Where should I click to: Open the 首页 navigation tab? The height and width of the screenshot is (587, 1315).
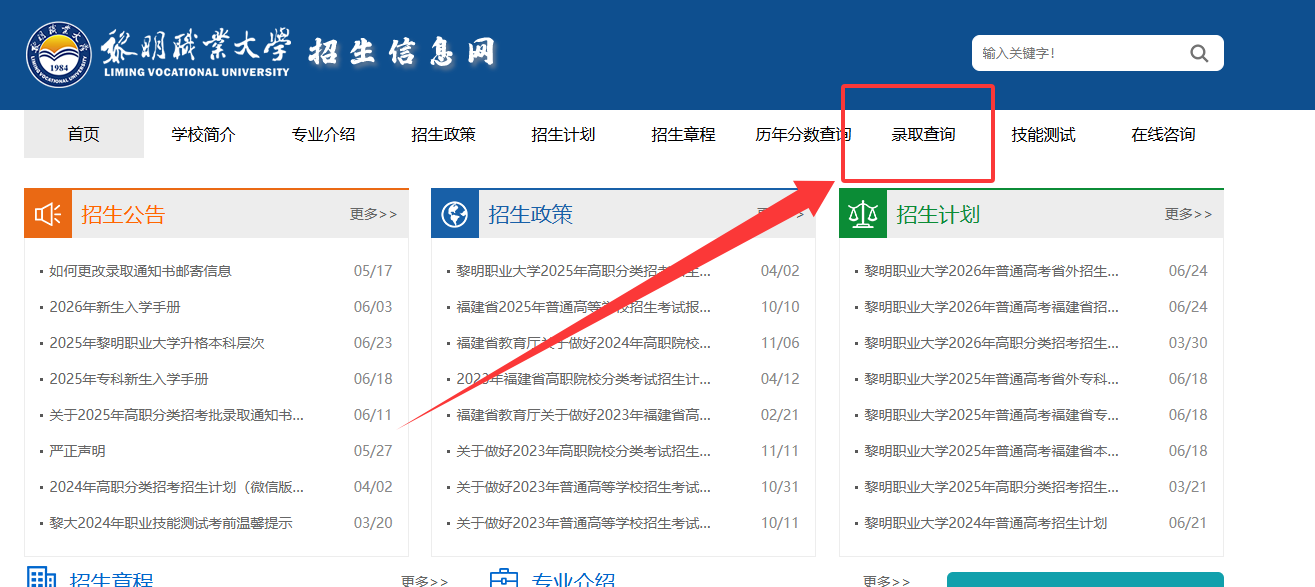click(84, 134)
